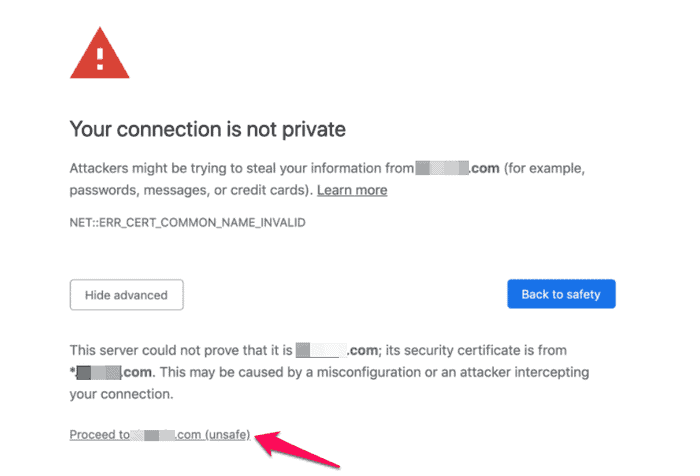Click the blurred domain inside the Proceed link
The image size is (700, 476).
tap(151, 435)
